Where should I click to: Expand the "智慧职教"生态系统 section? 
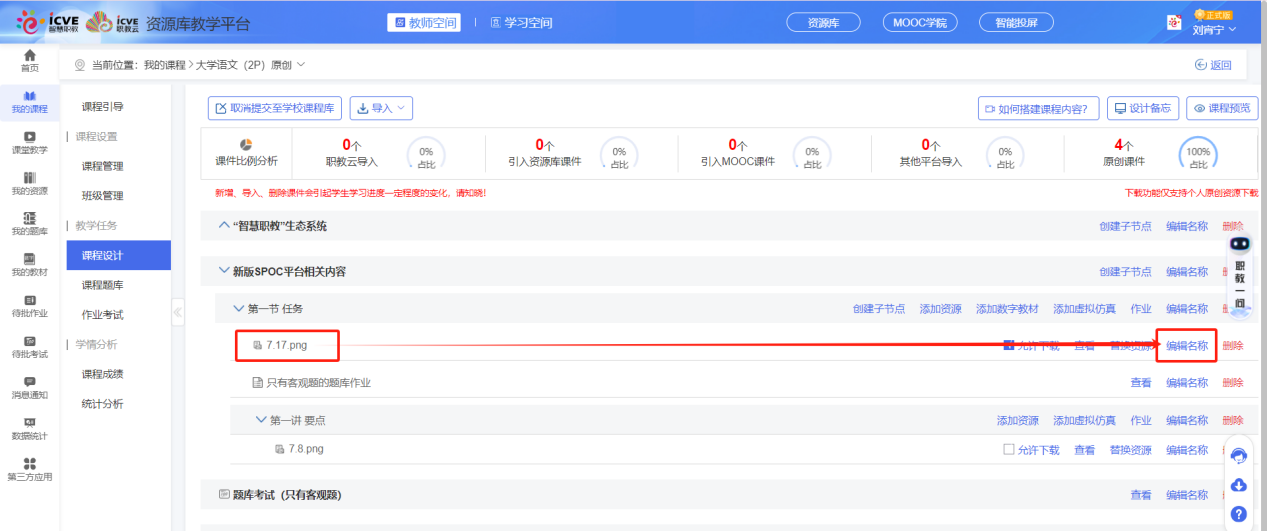223,226
